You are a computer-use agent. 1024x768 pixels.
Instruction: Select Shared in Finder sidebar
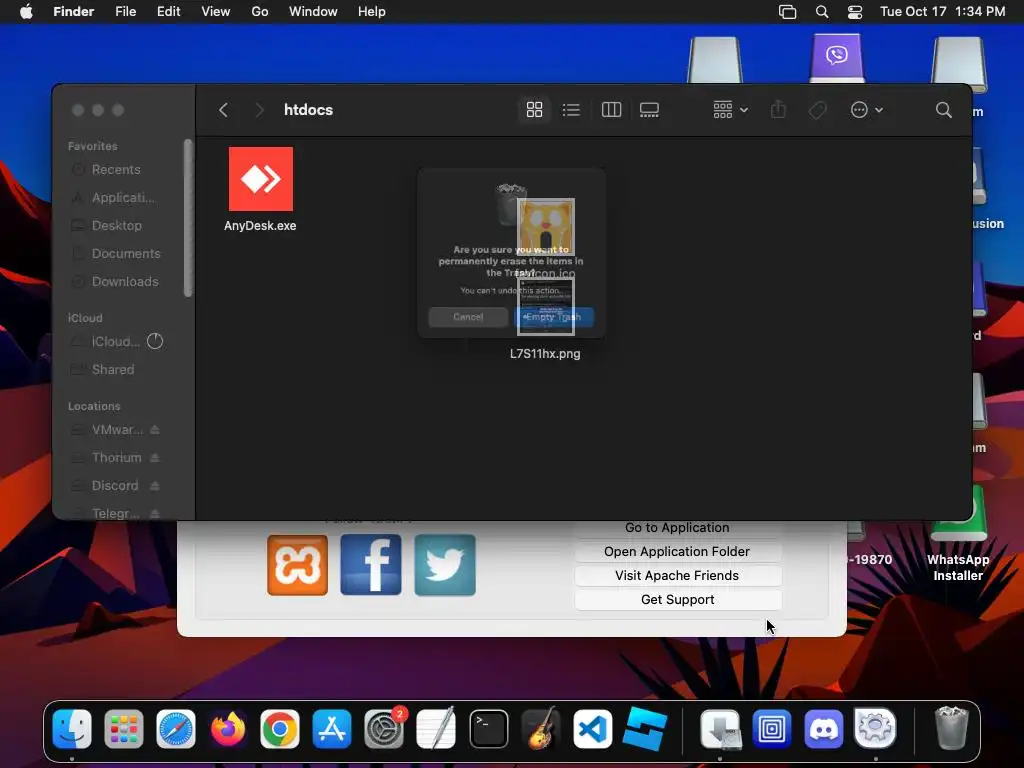tap(112, 370)
